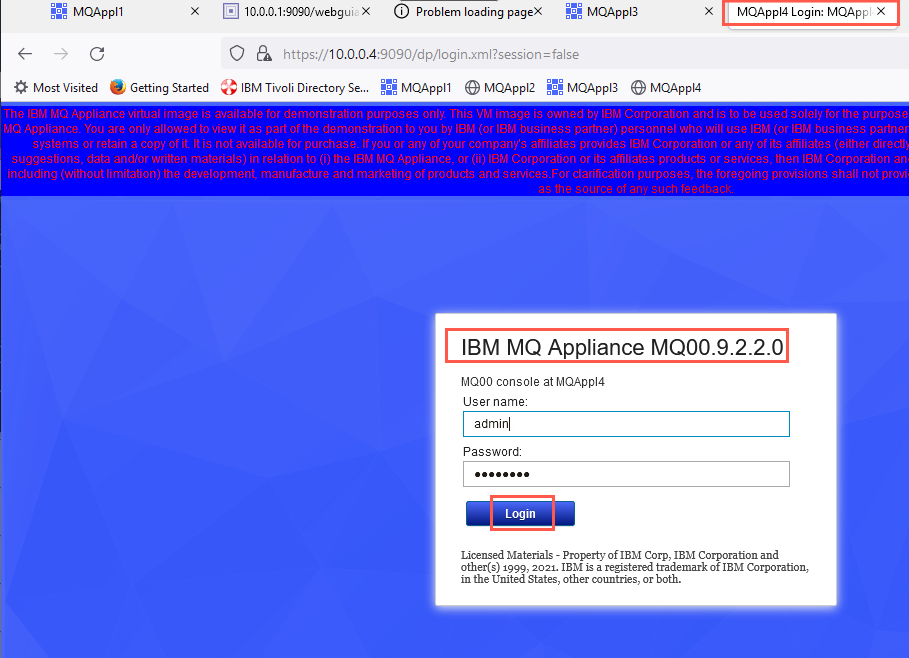Image resolution: width=909 pixels, height=658 pixels.
Task: Open the MQAppl1 bookmark
Action: coord(416,88)
